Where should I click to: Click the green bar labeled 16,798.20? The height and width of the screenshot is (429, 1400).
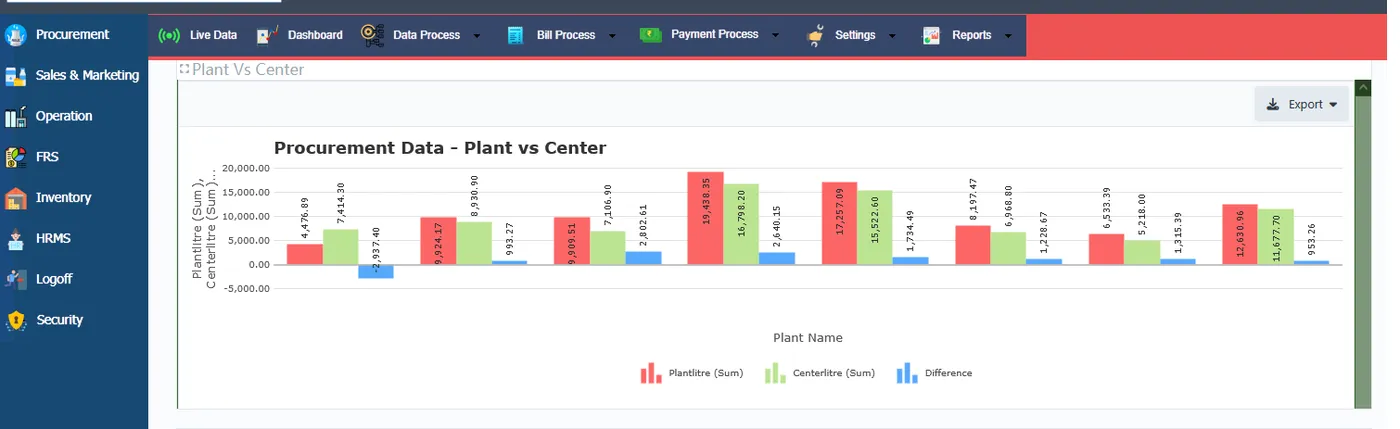(x=741, y=225)
